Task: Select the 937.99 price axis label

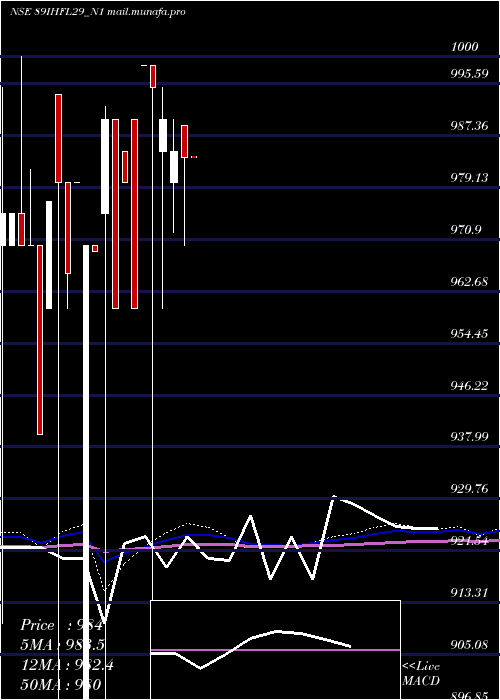Action: (469, 437)
